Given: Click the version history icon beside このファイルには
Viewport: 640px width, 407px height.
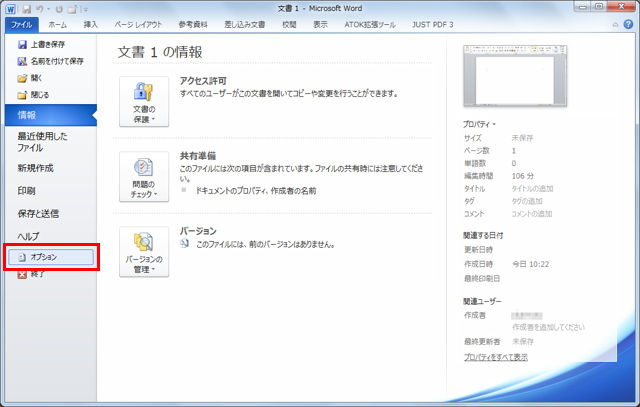Looking at the screenshot, I should point(184,244).
